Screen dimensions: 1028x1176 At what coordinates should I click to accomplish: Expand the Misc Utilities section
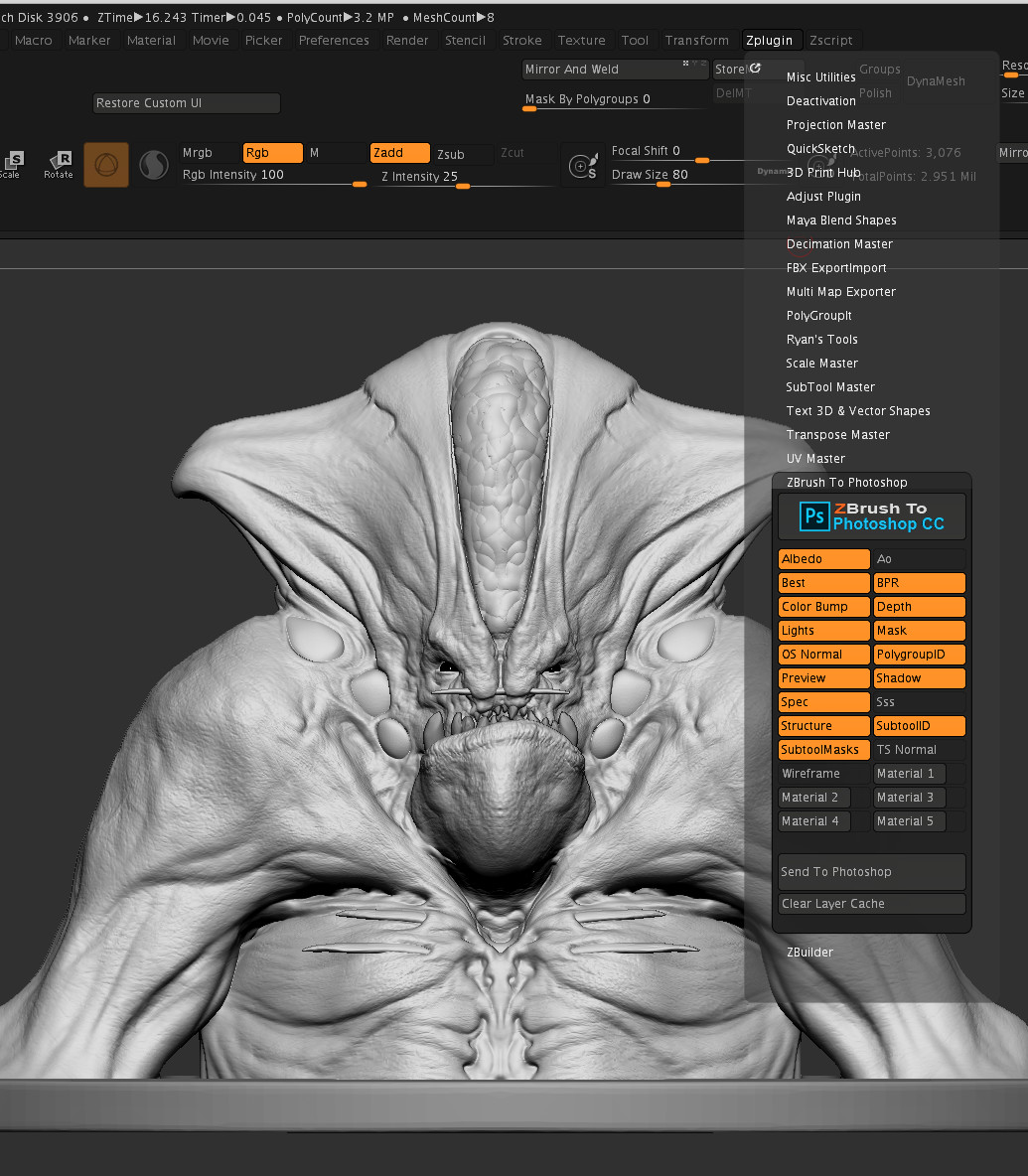820,76
